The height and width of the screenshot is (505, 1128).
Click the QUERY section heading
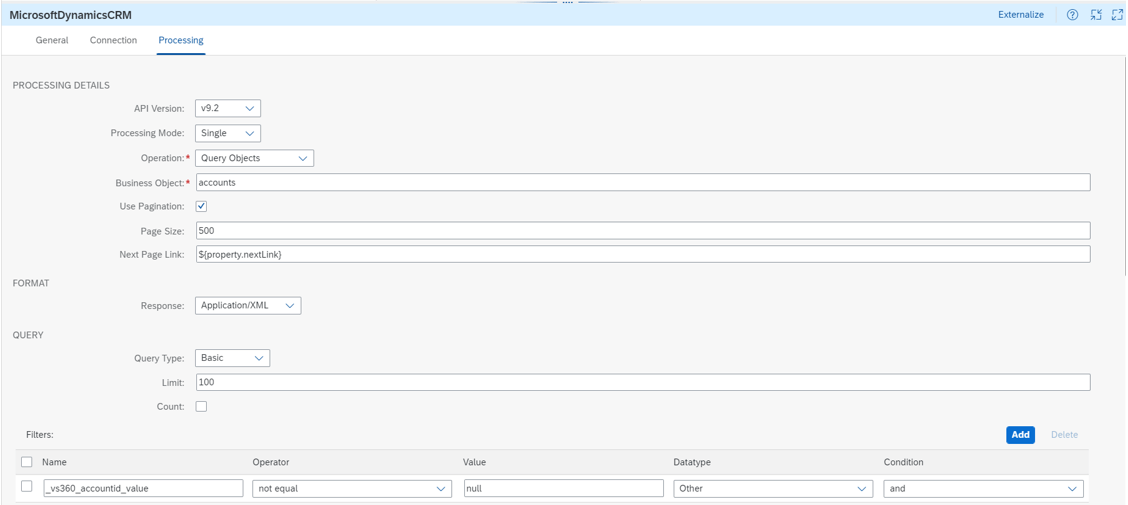click(28, 335)
